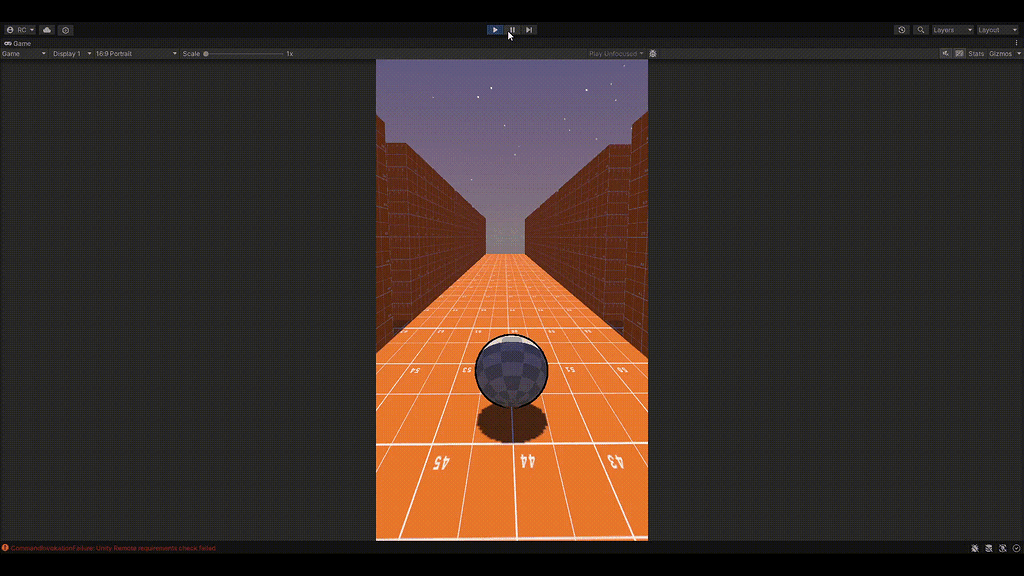Show rendering Stats overlay
This screenshot has width=1024, height=576.
(x=976, y=53)
